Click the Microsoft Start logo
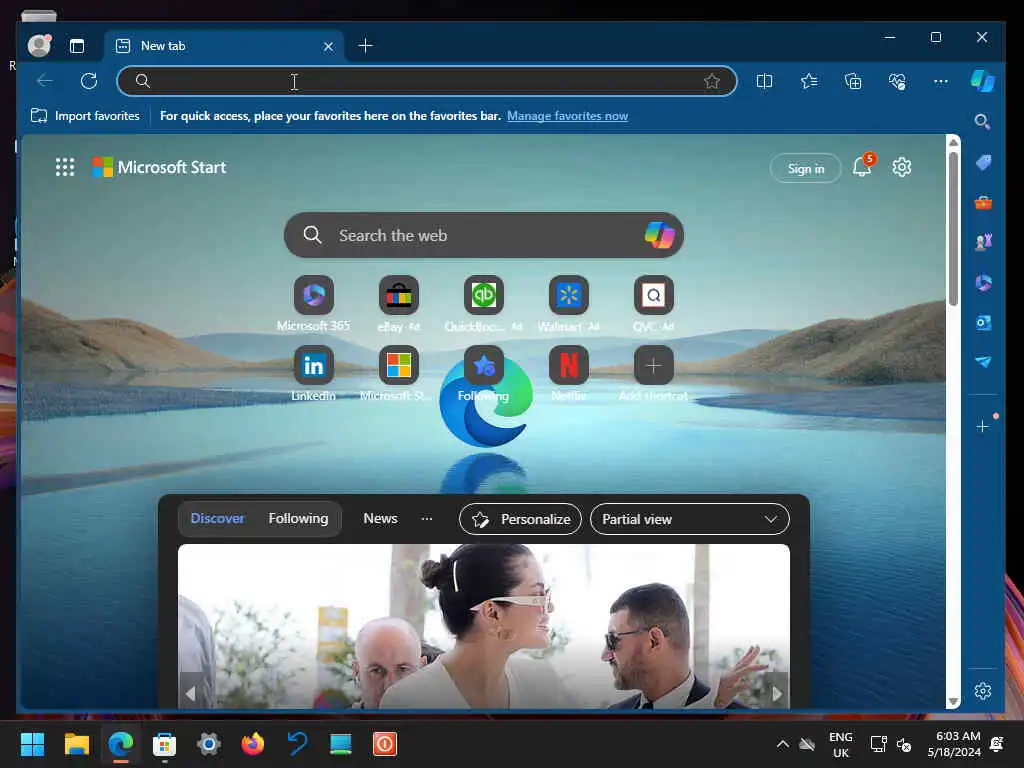 point(159,167)
